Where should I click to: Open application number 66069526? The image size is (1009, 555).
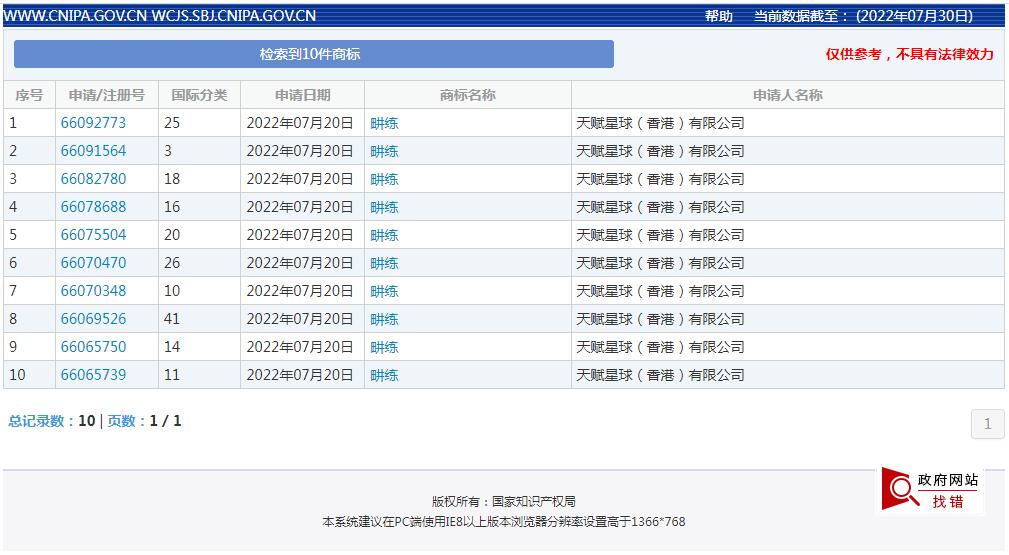[x=93, y=319]
